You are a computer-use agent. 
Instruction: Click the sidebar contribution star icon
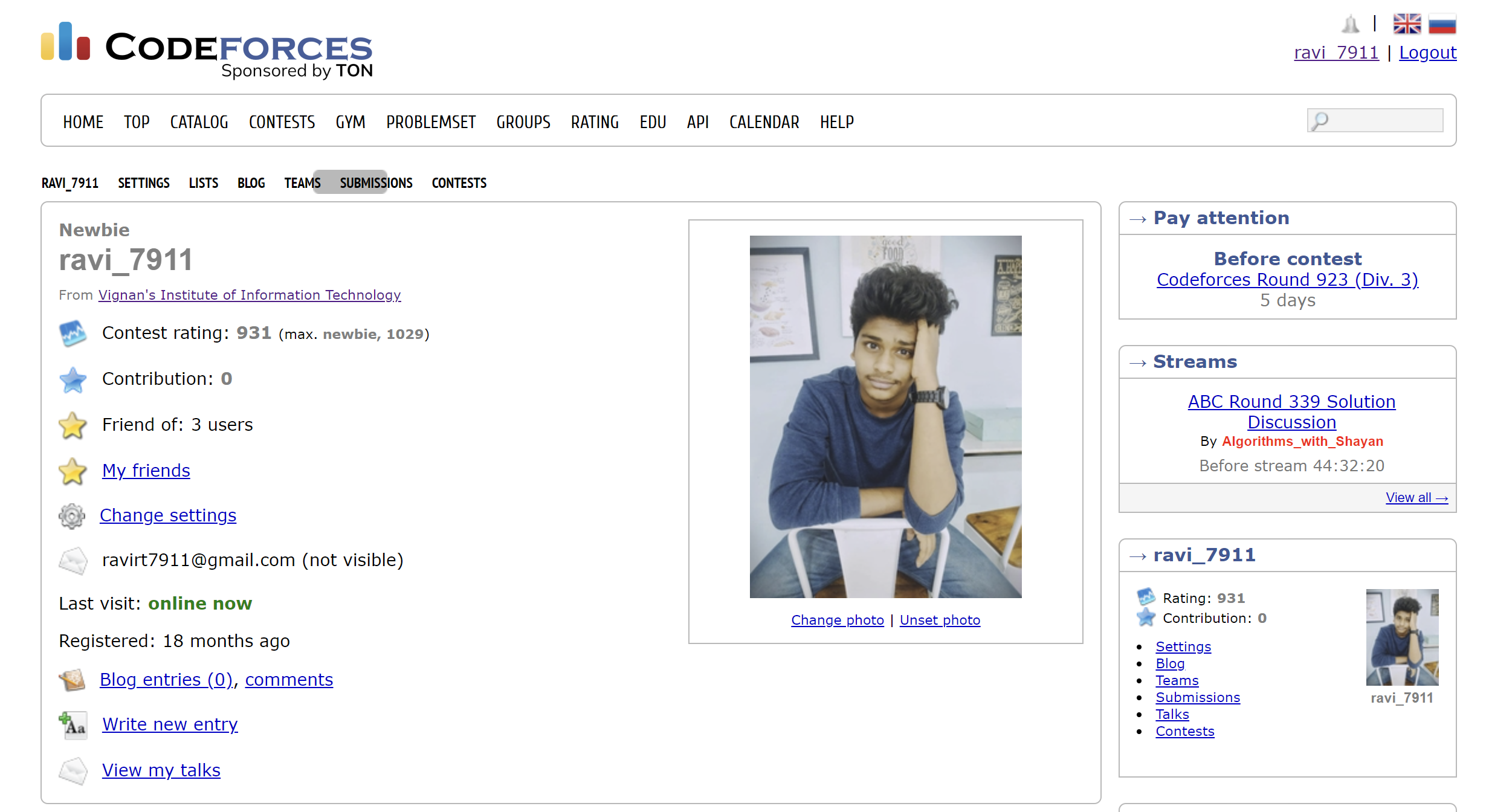[1146, 617]
